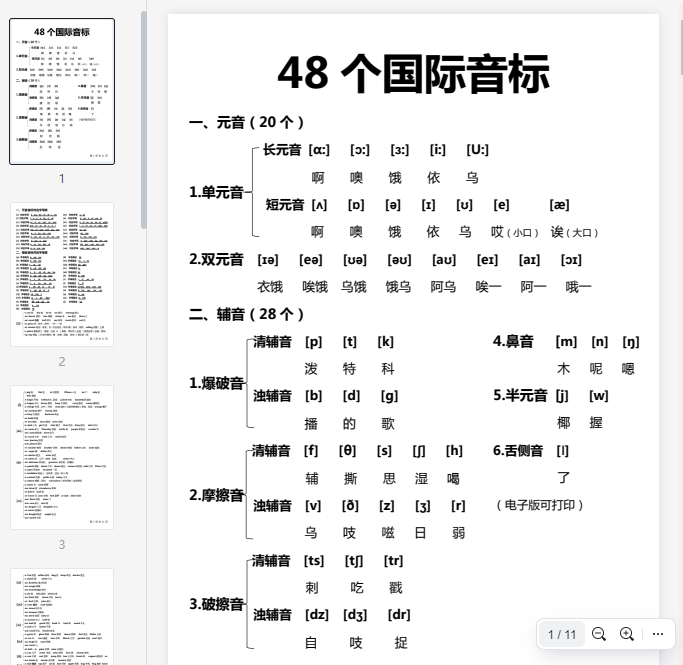Click the title 48 个国际音标

click(413, 74)
